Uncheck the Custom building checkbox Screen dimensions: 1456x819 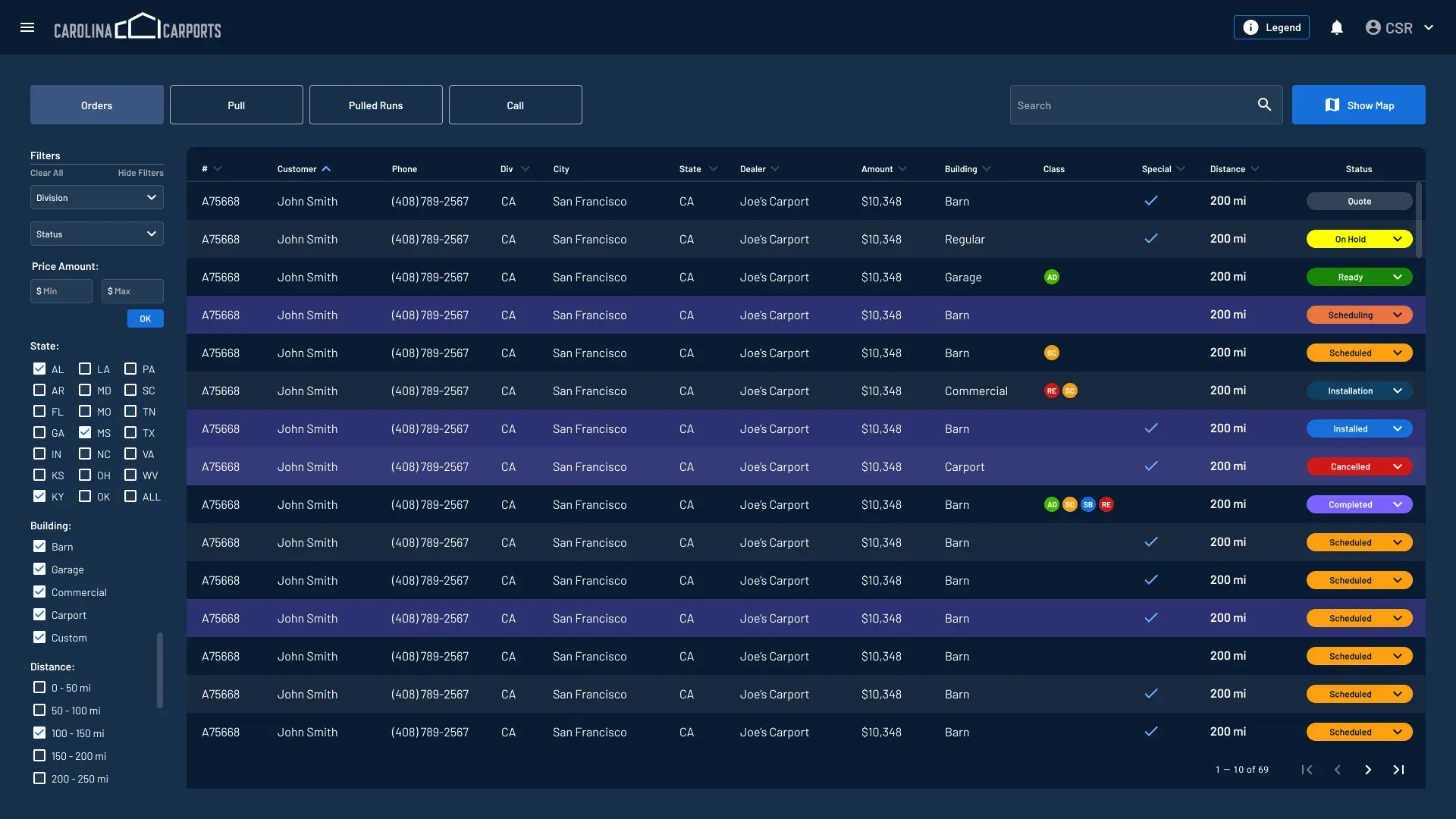coord(39,637)
